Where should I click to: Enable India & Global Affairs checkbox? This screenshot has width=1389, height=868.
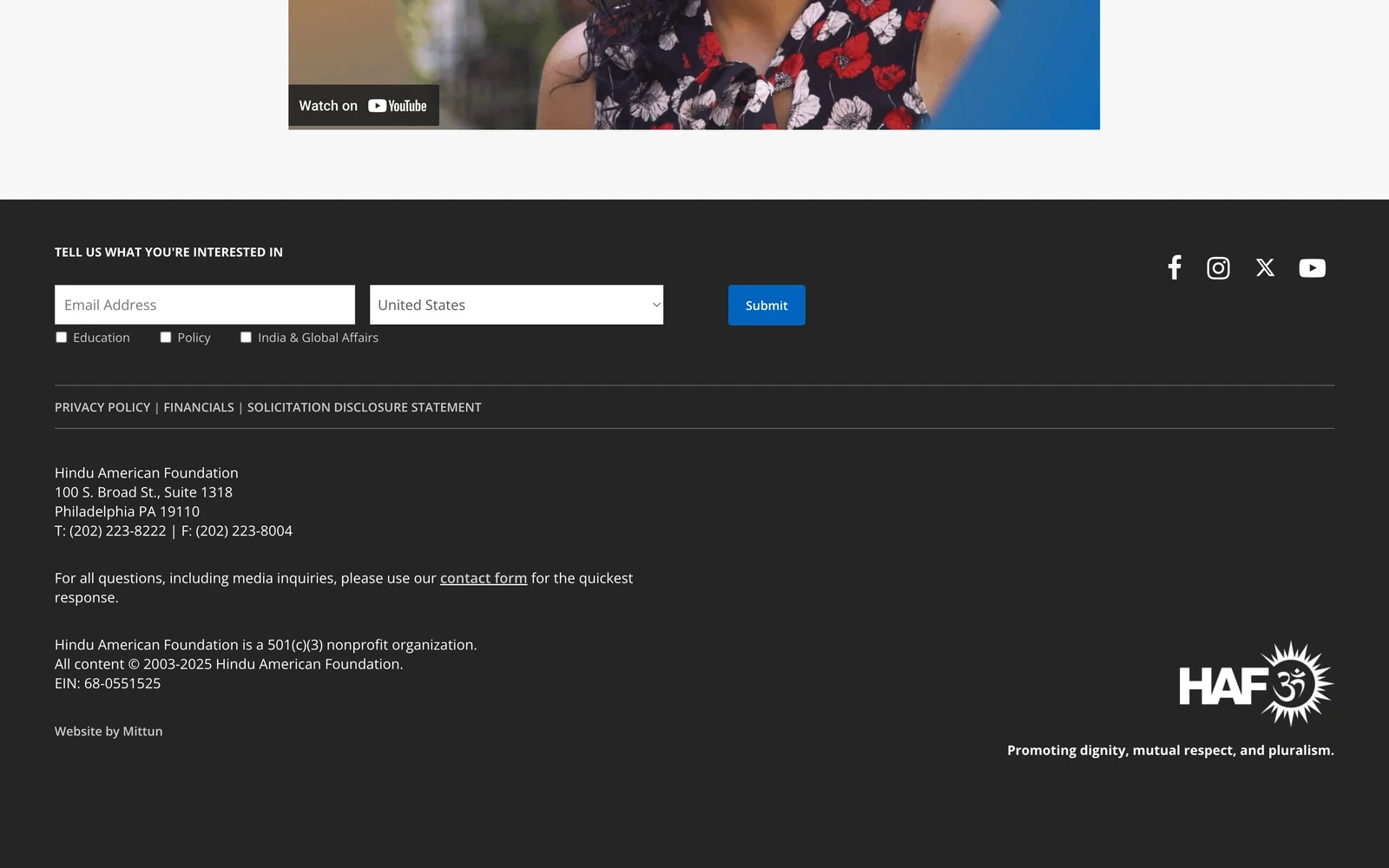[x=247, y=338]
